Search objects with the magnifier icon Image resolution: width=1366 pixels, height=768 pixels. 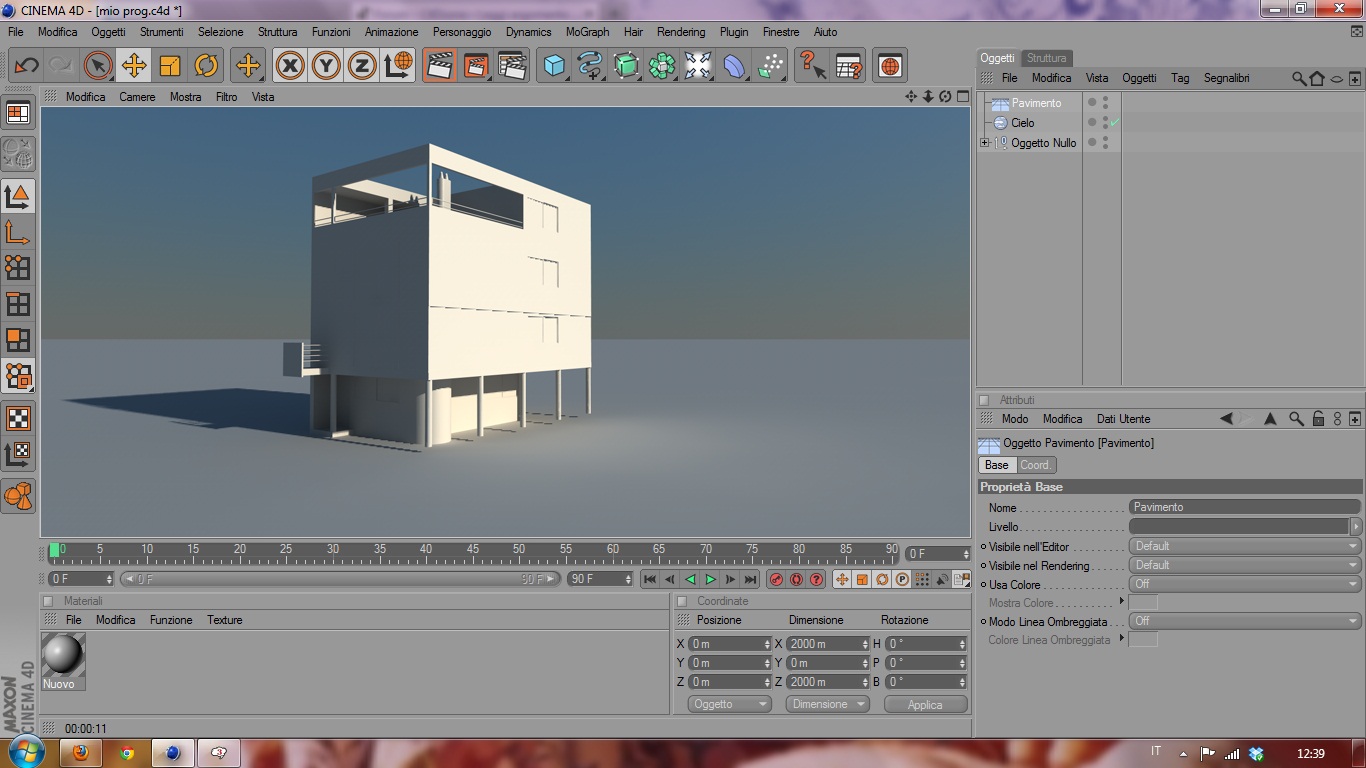1298,78
